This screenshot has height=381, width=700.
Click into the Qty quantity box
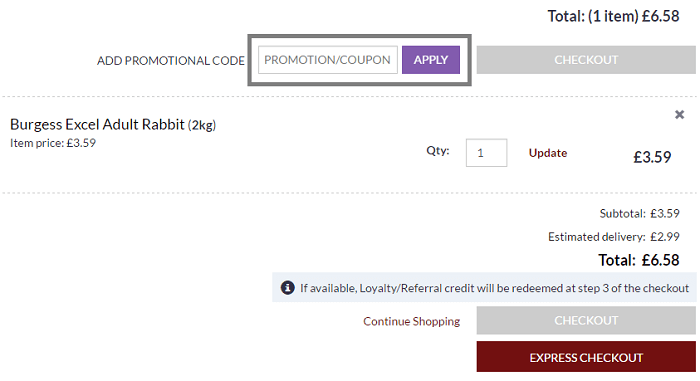[x=487, y=153]
